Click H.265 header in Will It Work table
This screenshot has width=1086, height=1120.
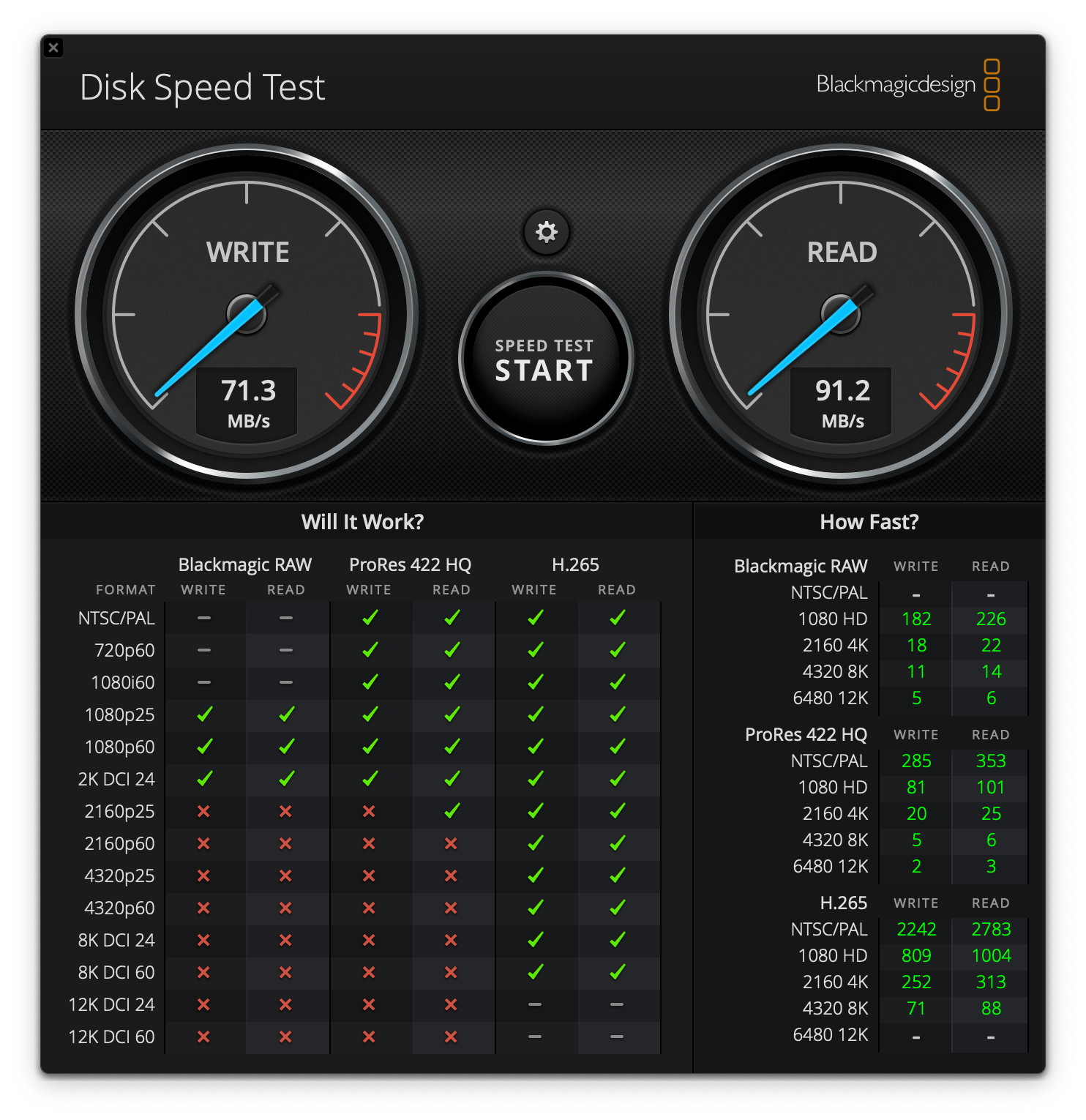click(575, 564)
